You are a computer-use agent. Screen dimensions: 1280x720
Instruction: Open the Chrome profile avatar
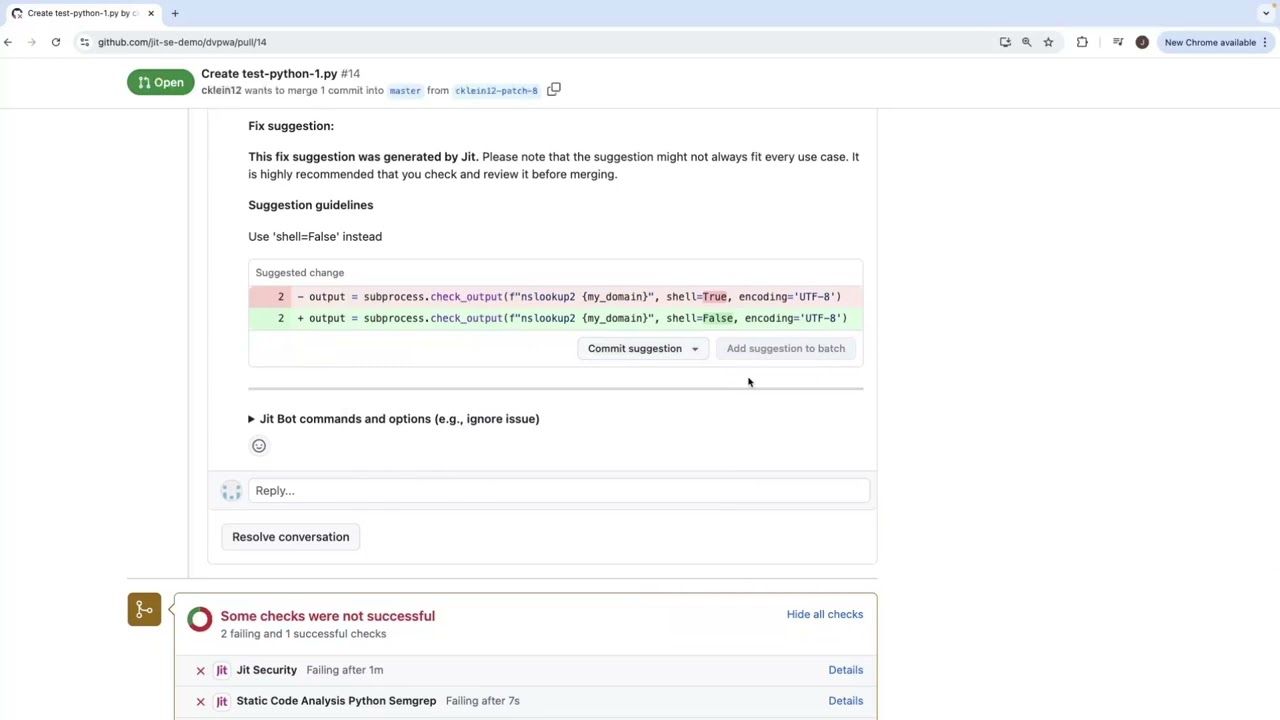[x=1142, y=42]
